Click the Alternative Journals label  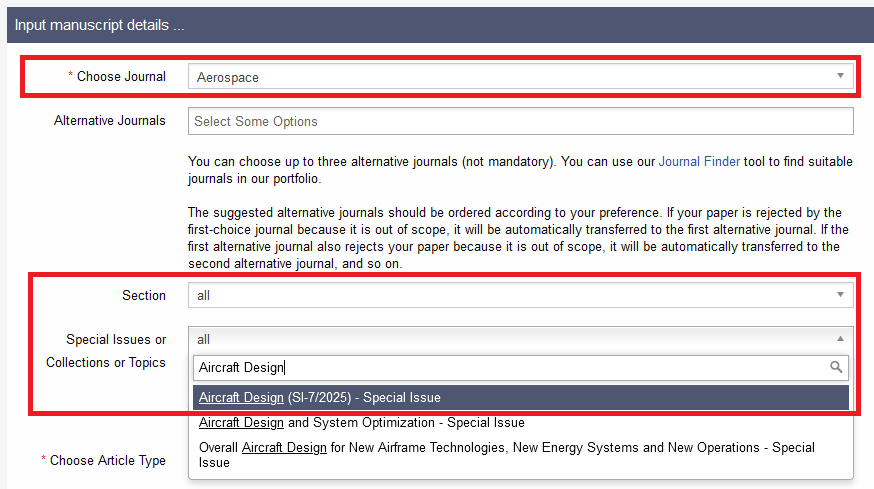110,120
